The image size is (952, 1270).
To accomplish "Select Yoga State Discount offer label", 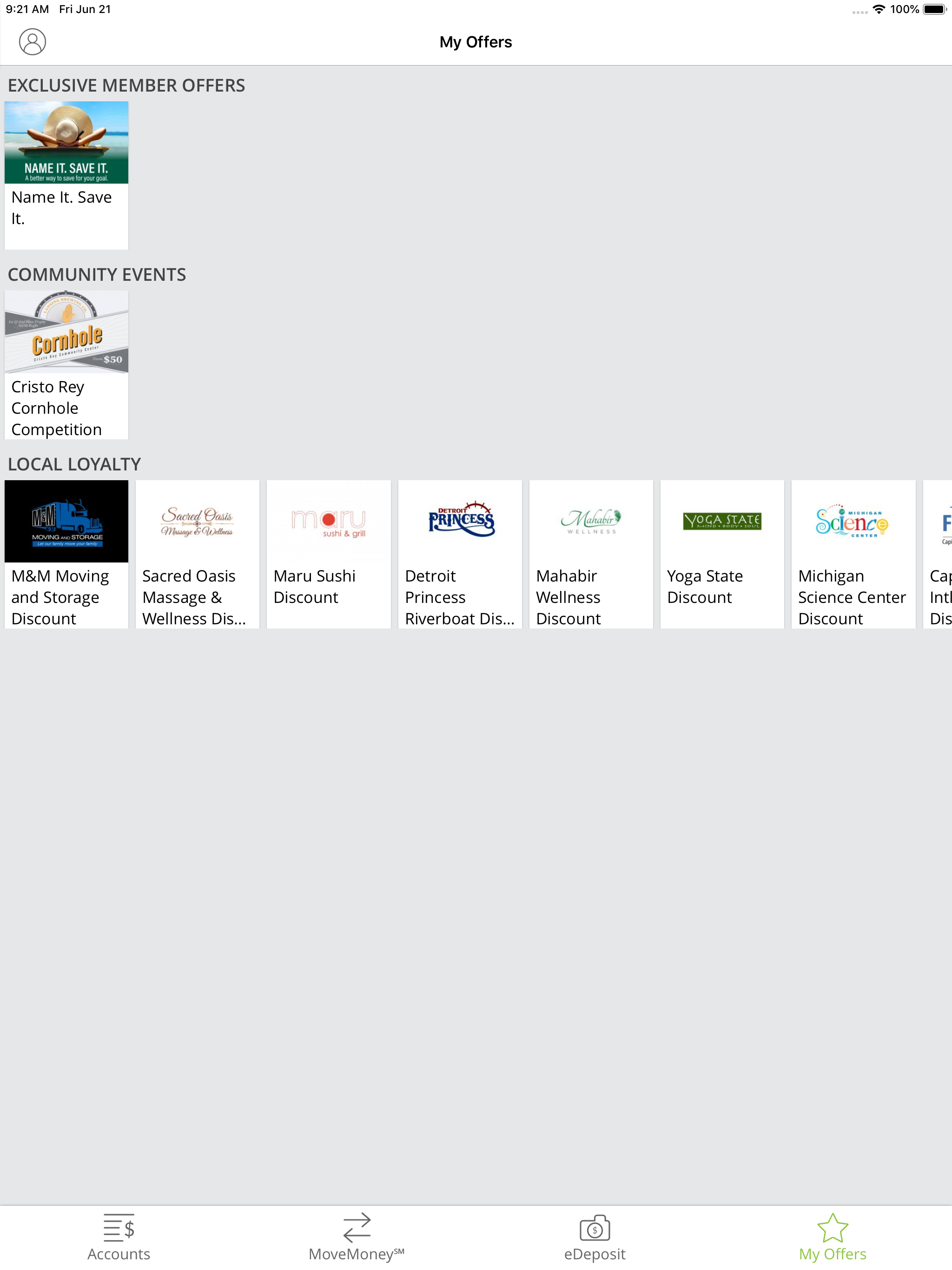I will [705, 586].
